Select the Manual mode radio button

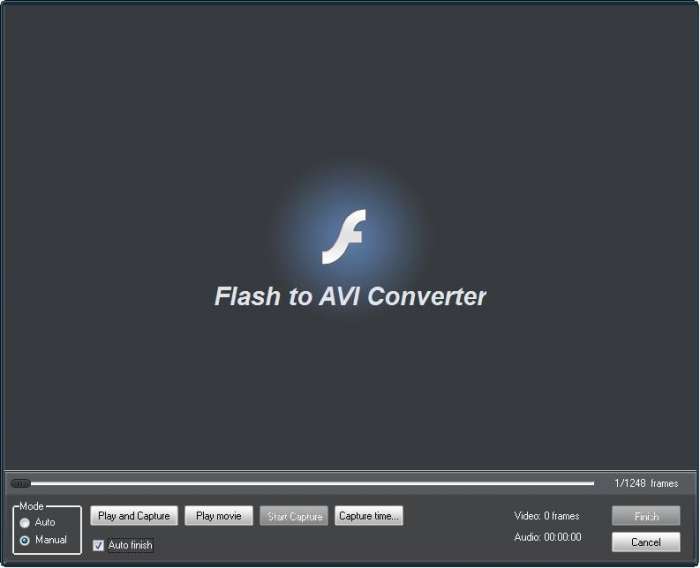click(25, 540)
